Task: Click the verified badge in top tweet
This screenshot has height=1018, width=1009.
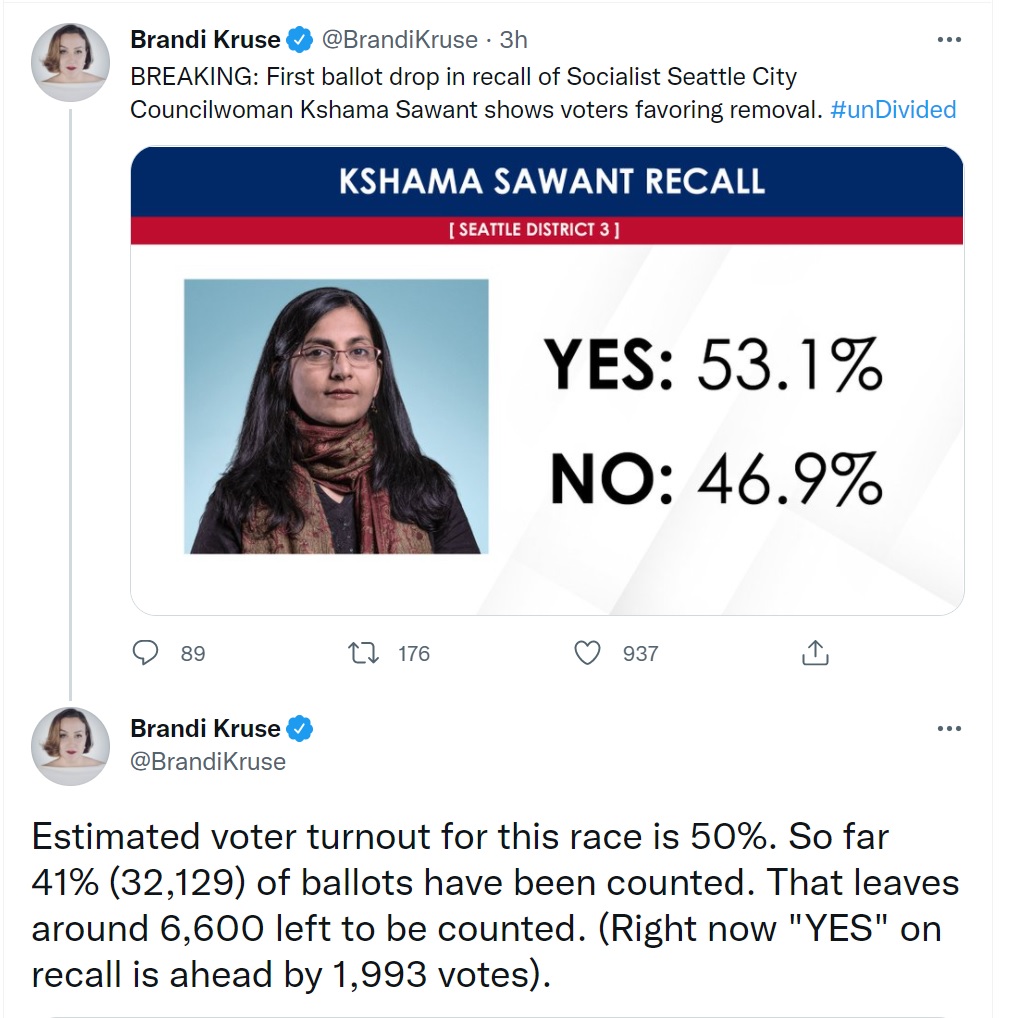Action: [299, 40]
